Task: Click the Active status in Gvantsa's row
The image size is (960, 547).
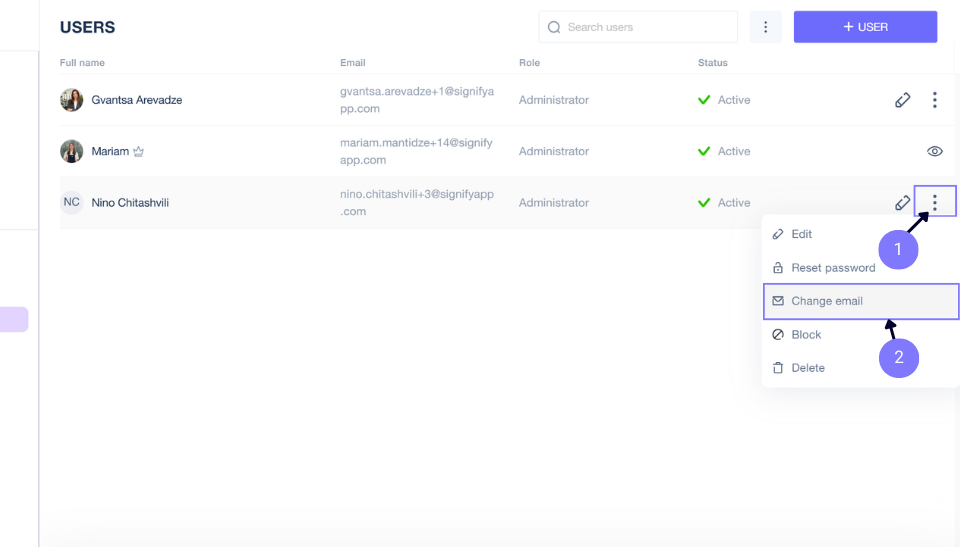Action: click(734, 100)
